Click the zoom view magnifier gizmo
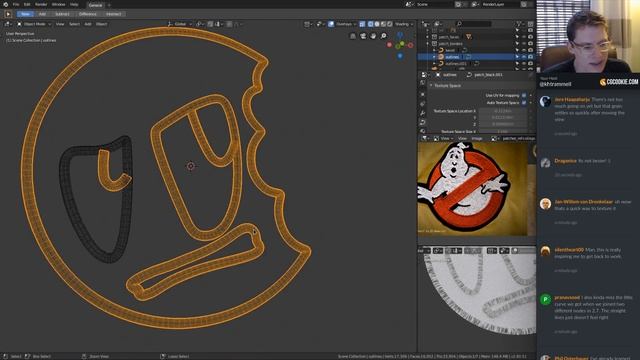 tap(384, 36)
